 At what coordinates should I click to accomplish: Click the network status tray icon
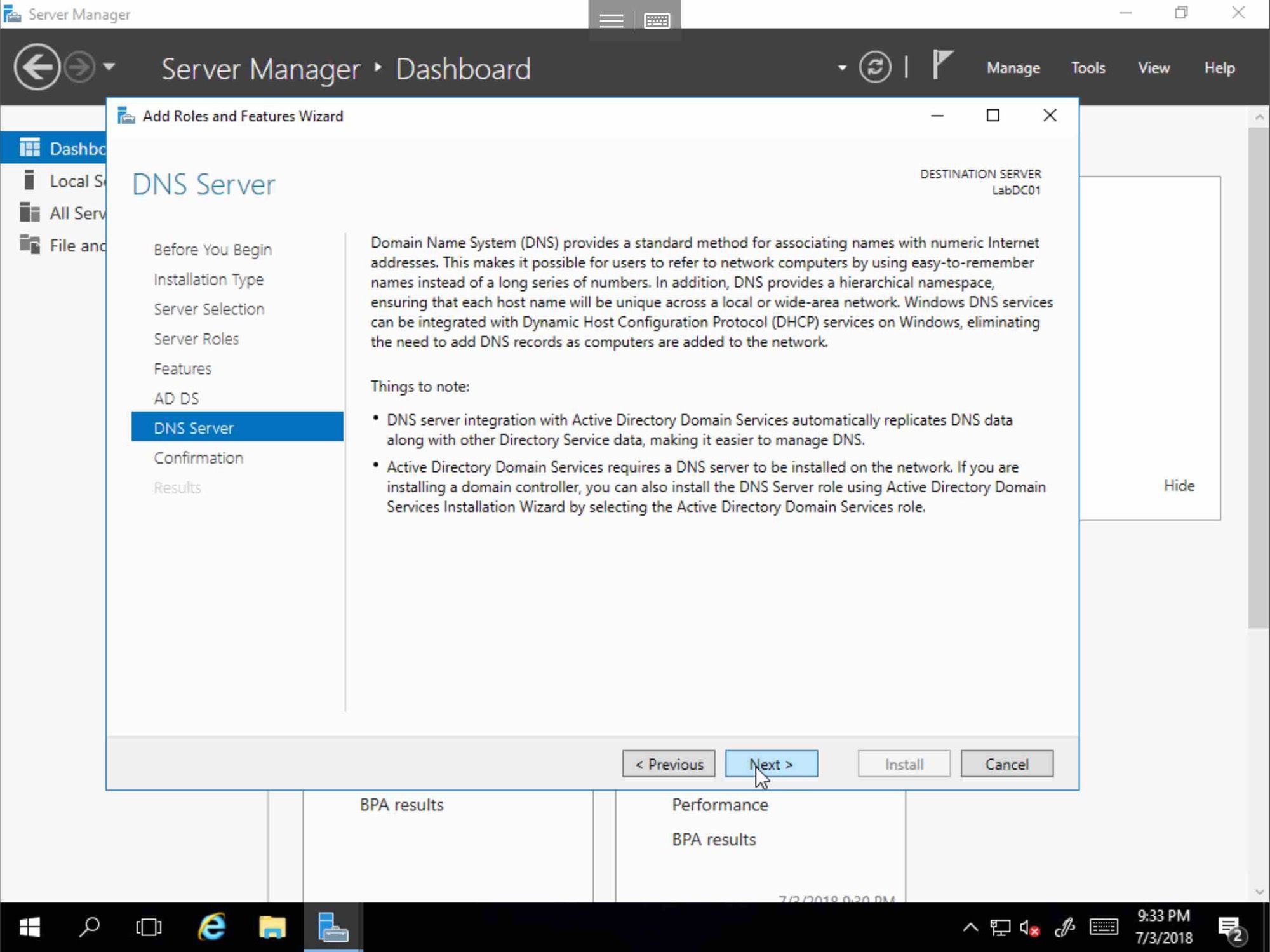(1000, 928)
